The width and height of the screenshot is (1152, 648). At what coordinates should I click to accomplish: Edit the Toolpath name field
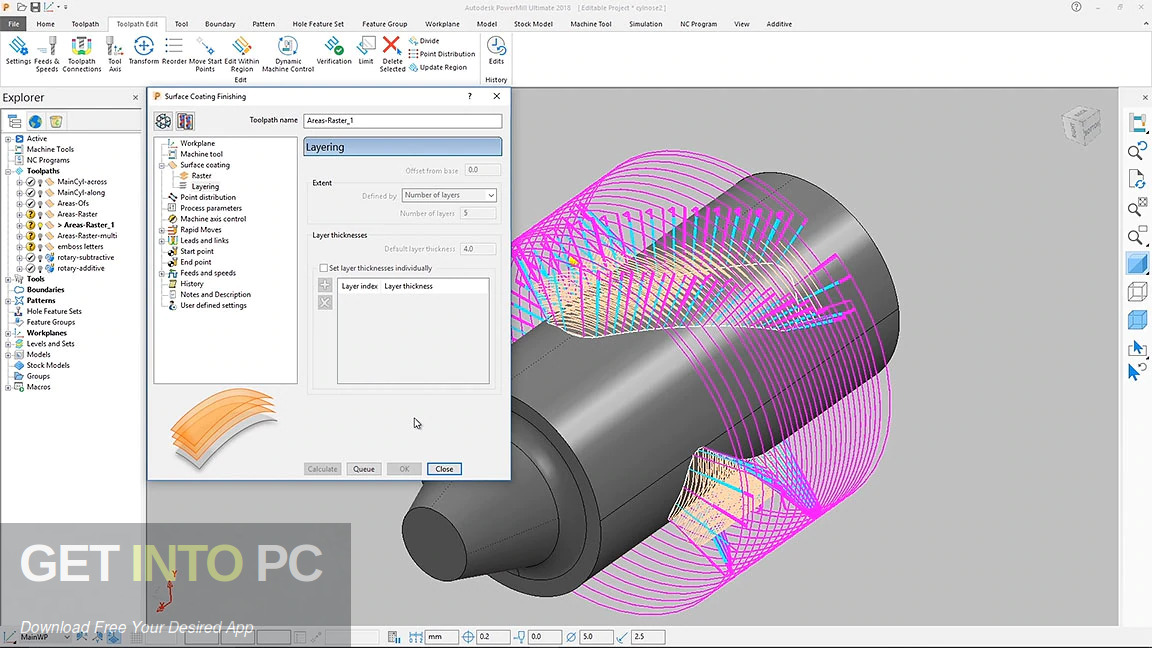[x=403, y=120]
